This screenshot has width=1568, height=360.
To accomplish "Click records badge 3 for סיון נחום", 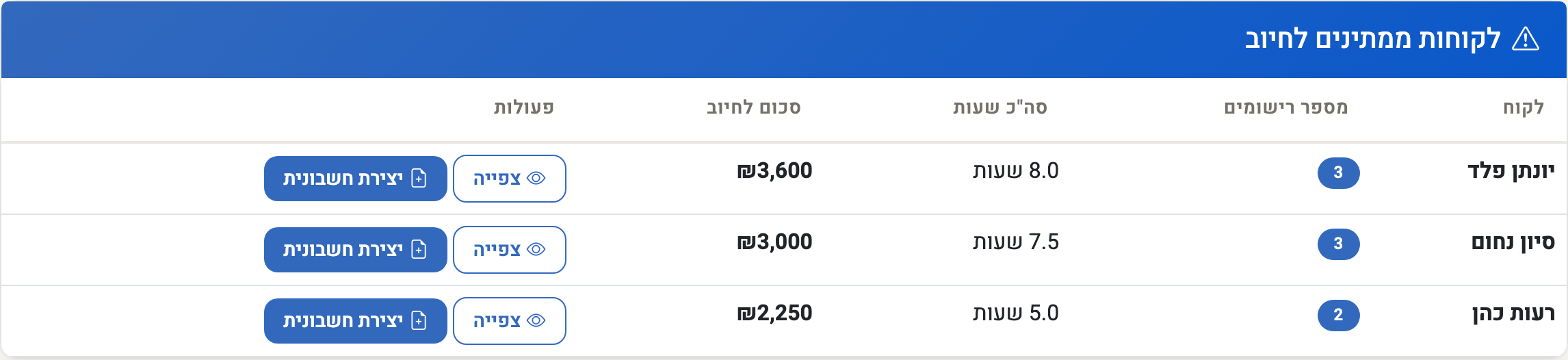I will (x=1338, y=244).
